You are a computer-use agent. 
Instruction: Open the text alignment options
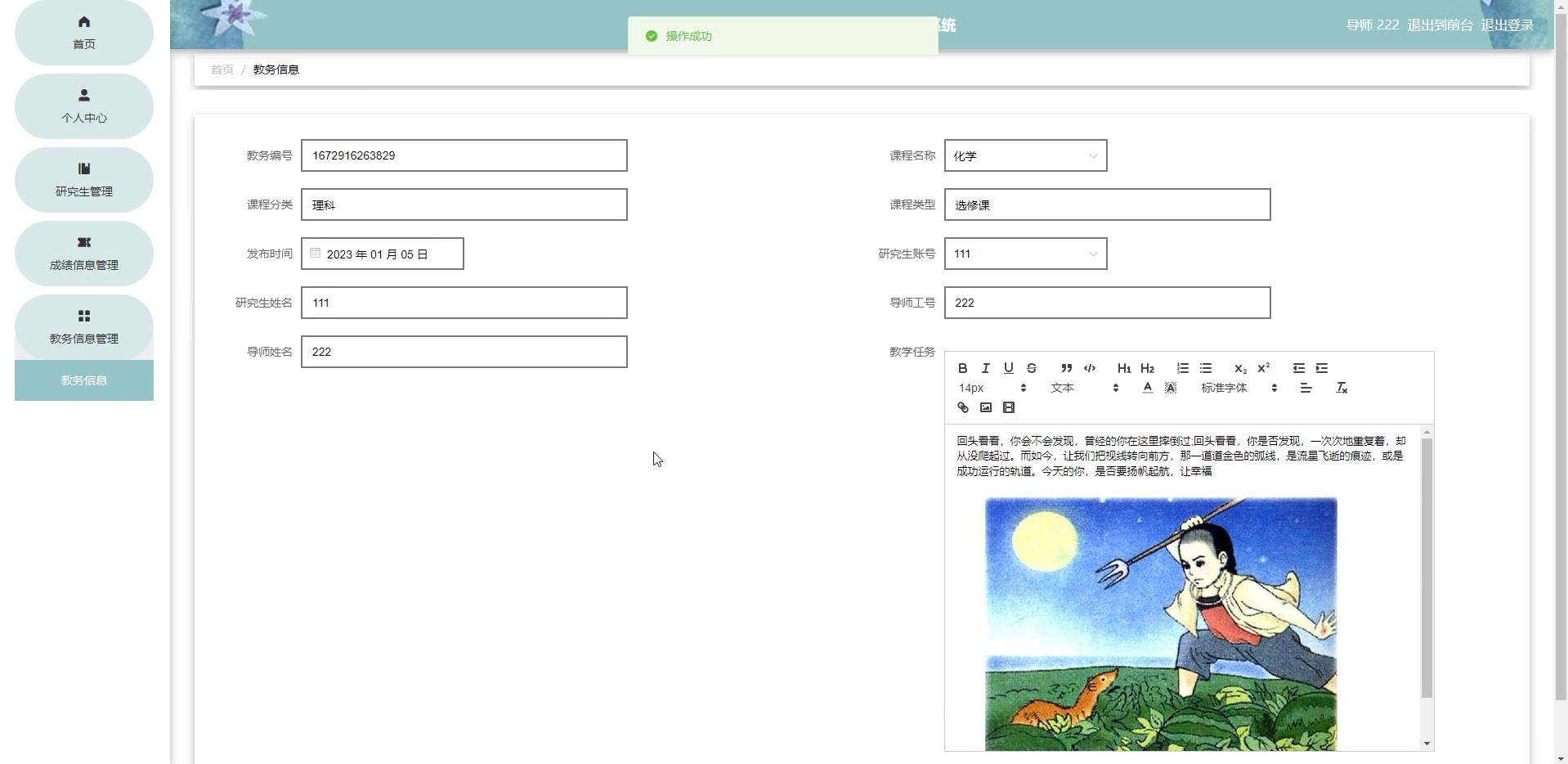point(1306,388)
